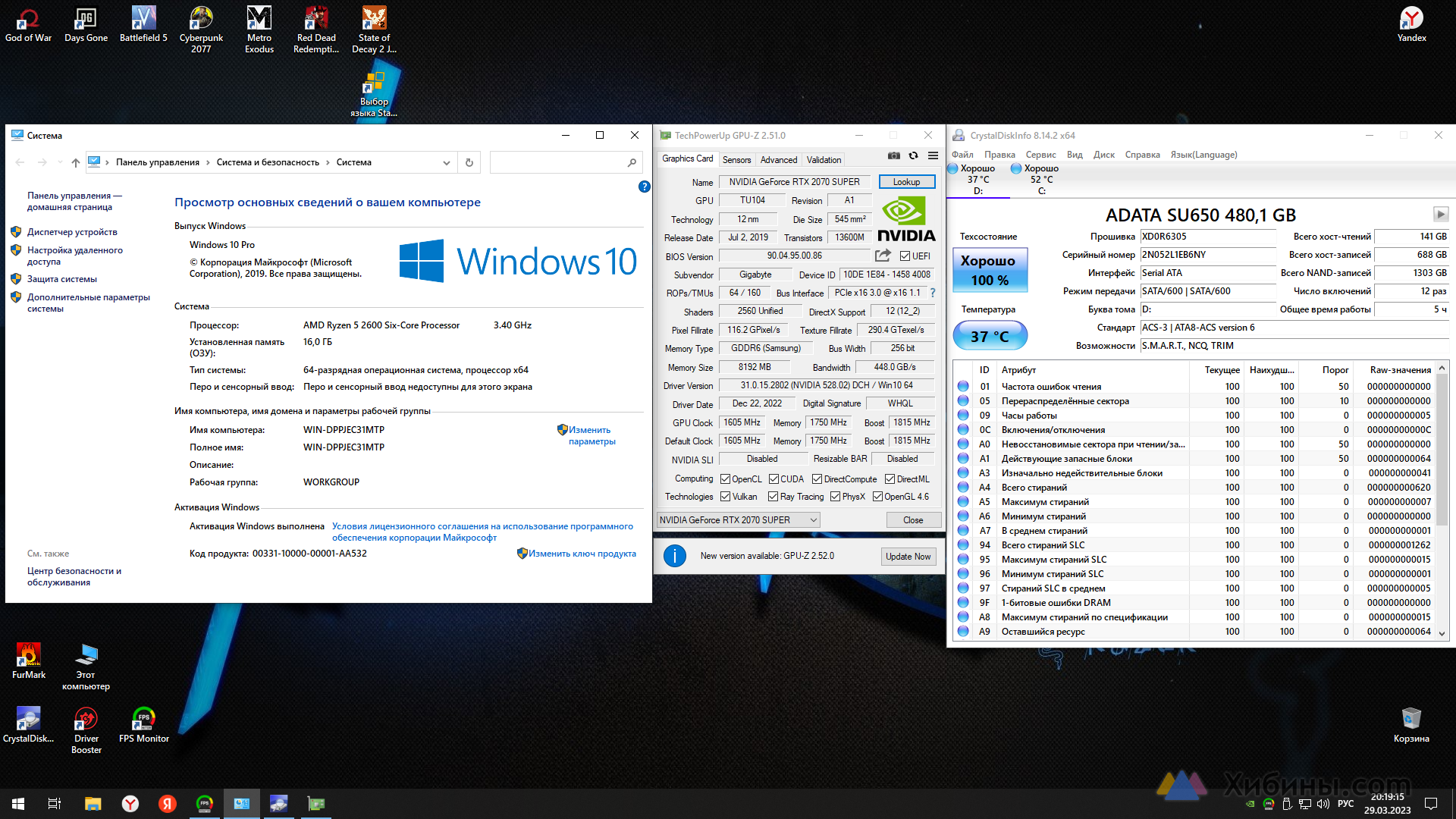
Task: Open File Explorer from taskbar
Action: pos(93,804)
